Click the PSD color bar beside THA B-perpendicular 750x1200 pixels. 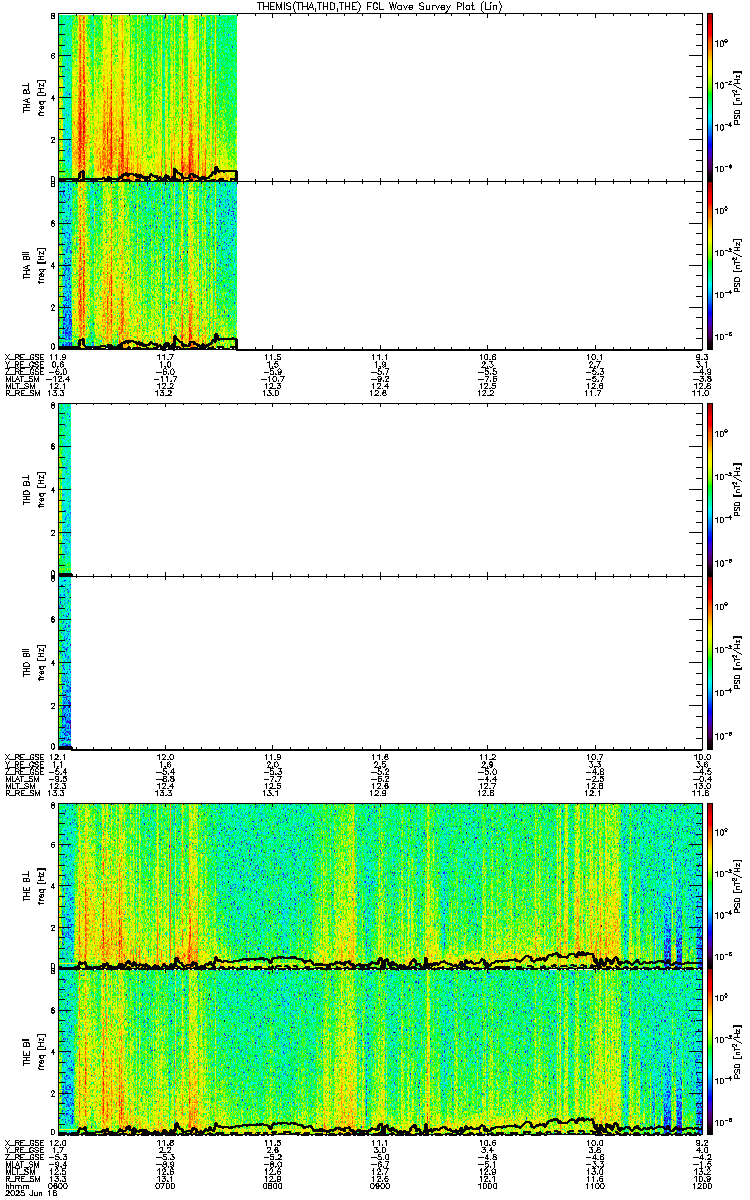pos(710,97)
